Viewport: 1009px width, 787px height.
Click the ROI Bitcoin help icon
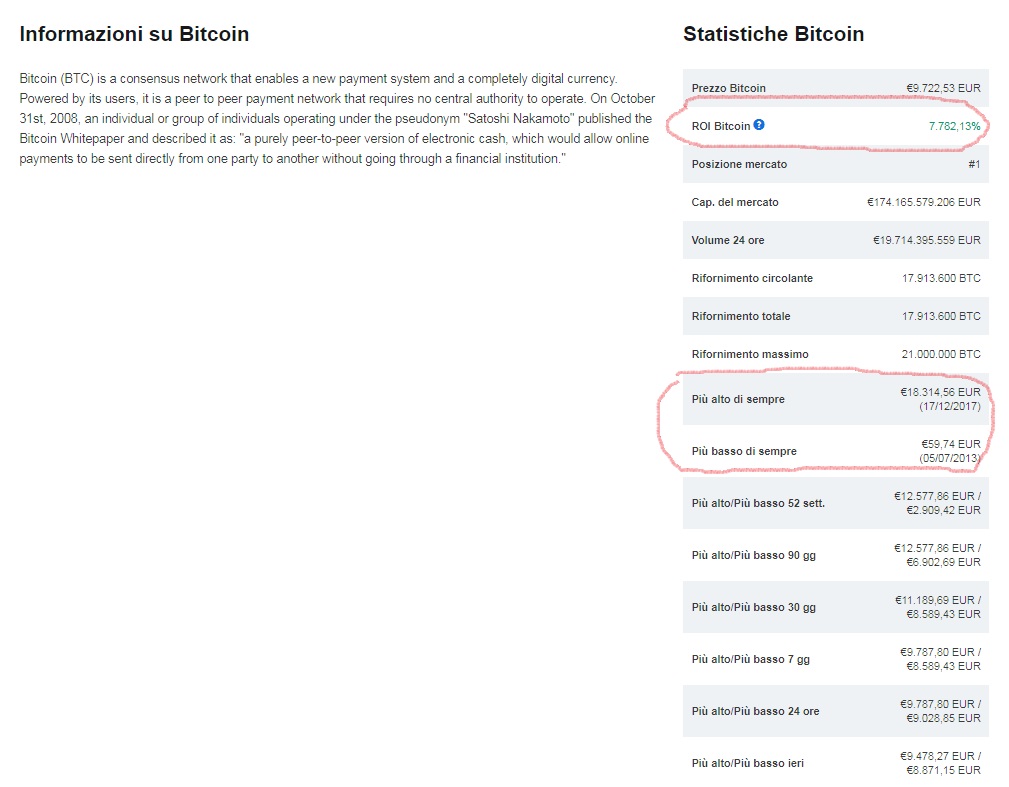pos(759,125)
